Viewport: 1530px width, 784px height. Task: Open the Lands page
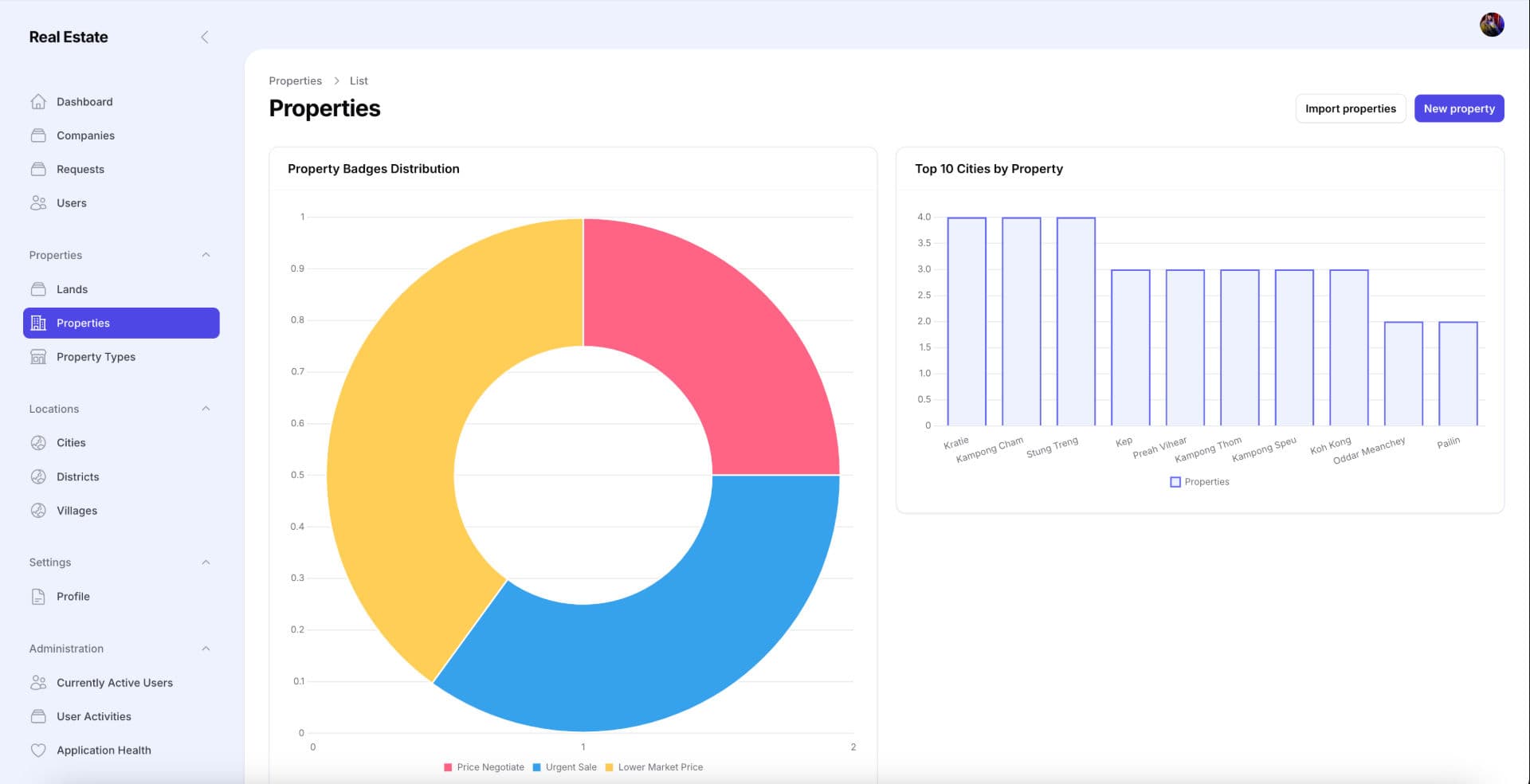121,289
